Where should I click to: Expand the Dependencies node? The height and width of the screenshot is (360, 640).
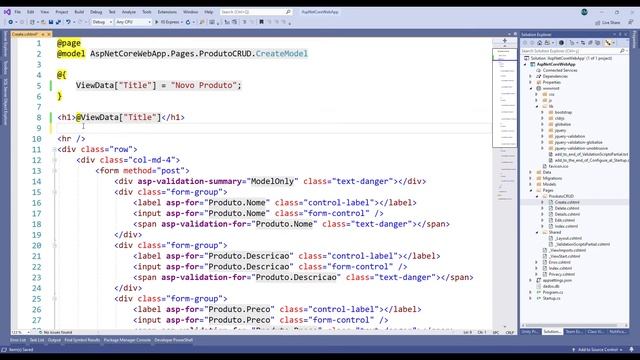click(531, 76)
